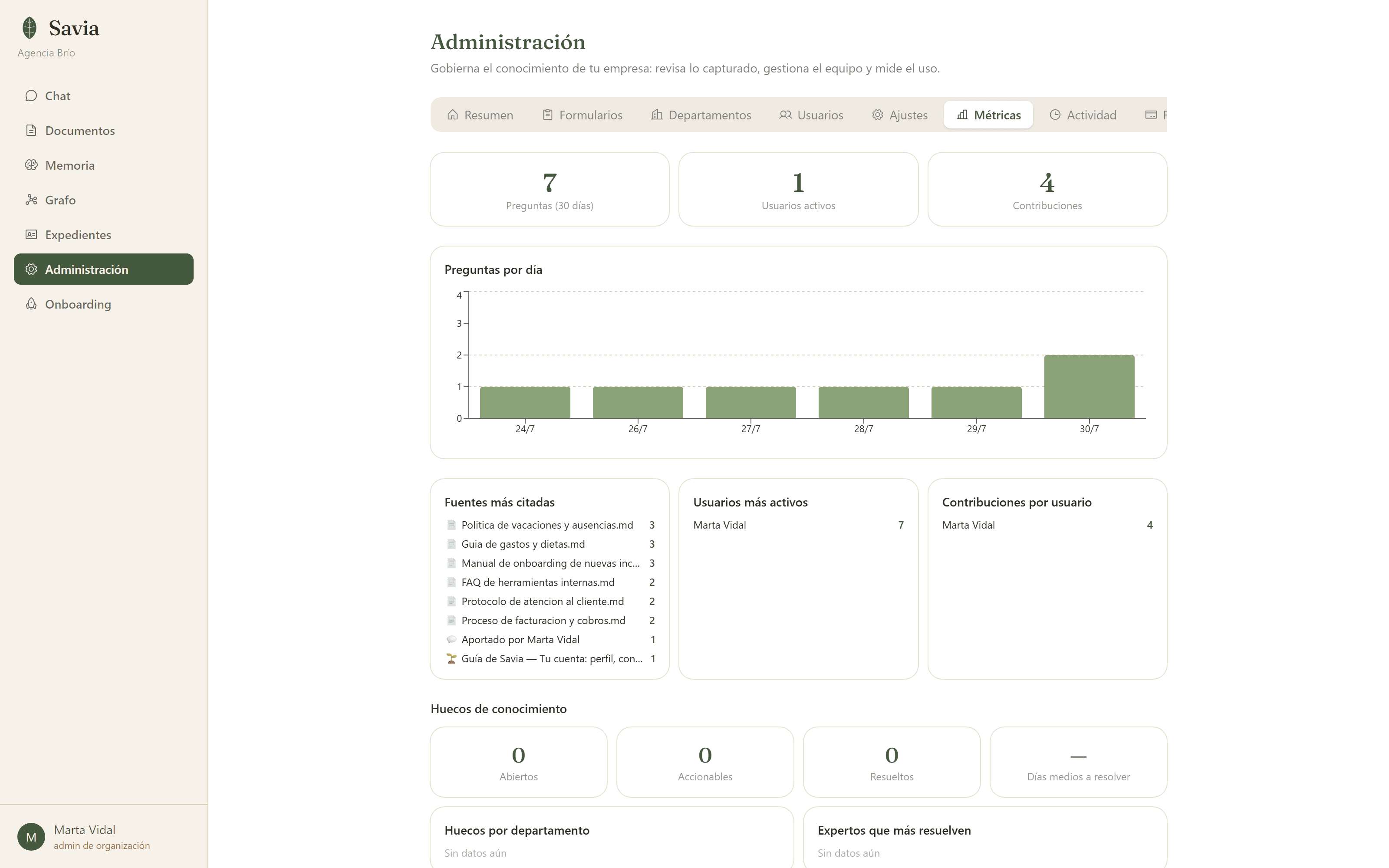1389x868 pixels.
Task: Switch to the Departamentos tab
Action: [701, 115]
